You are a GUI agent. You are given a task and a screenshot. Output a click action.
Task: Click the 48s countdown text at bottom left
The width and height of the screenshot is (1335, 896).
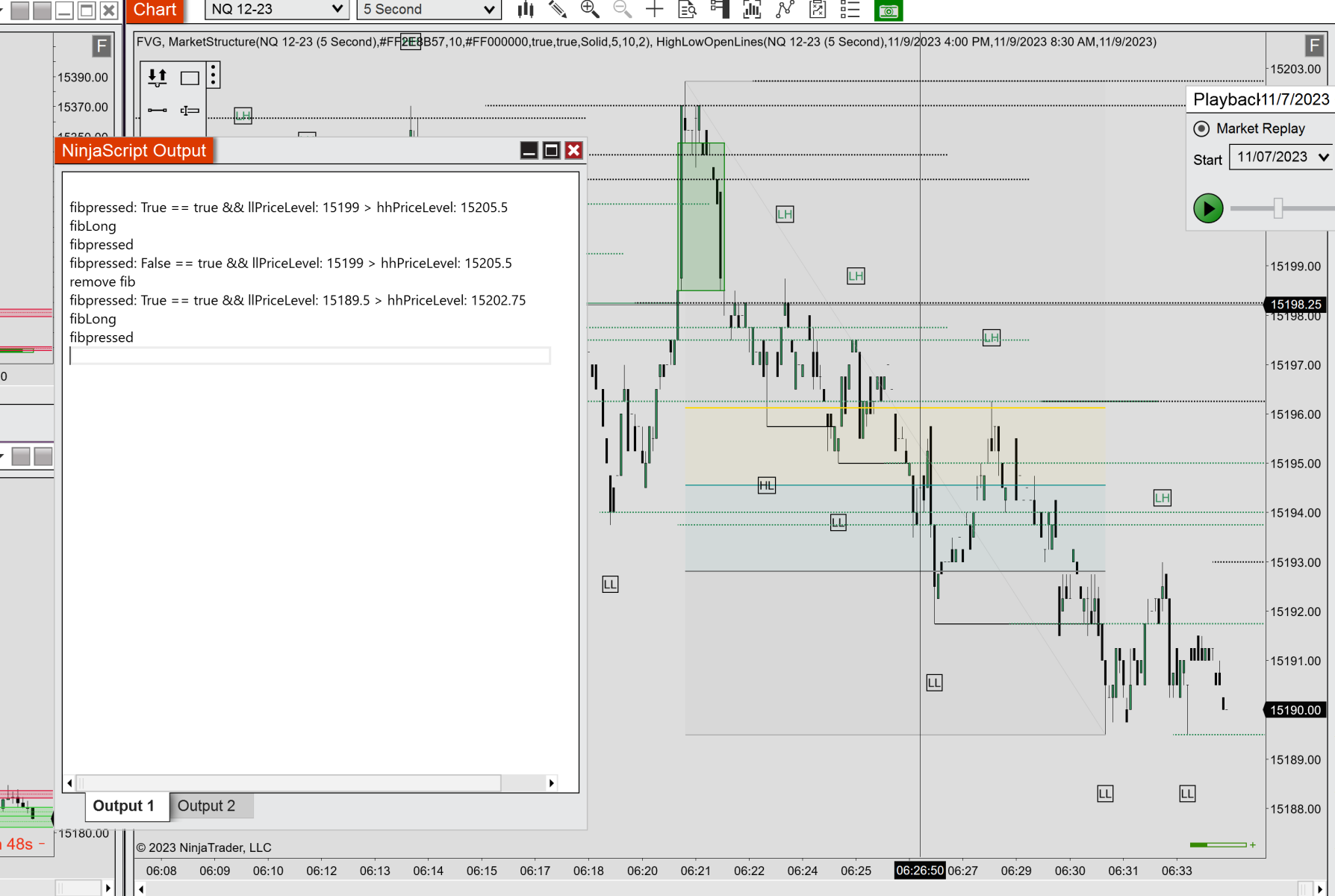coord(20,844)
